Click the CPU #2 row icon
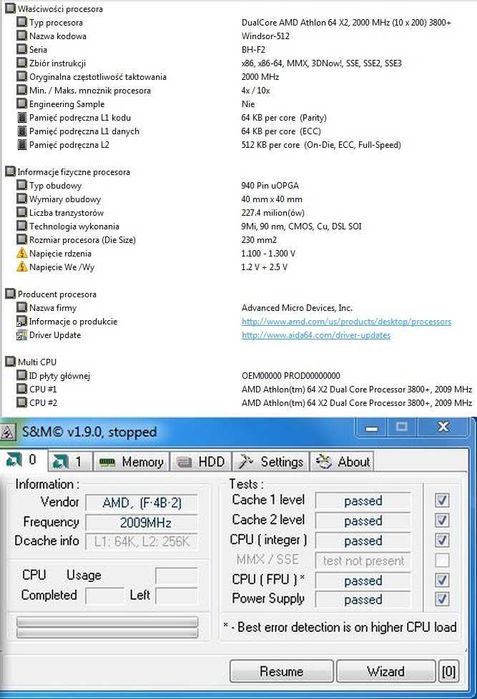477x699 pixels. click(21, 402)
